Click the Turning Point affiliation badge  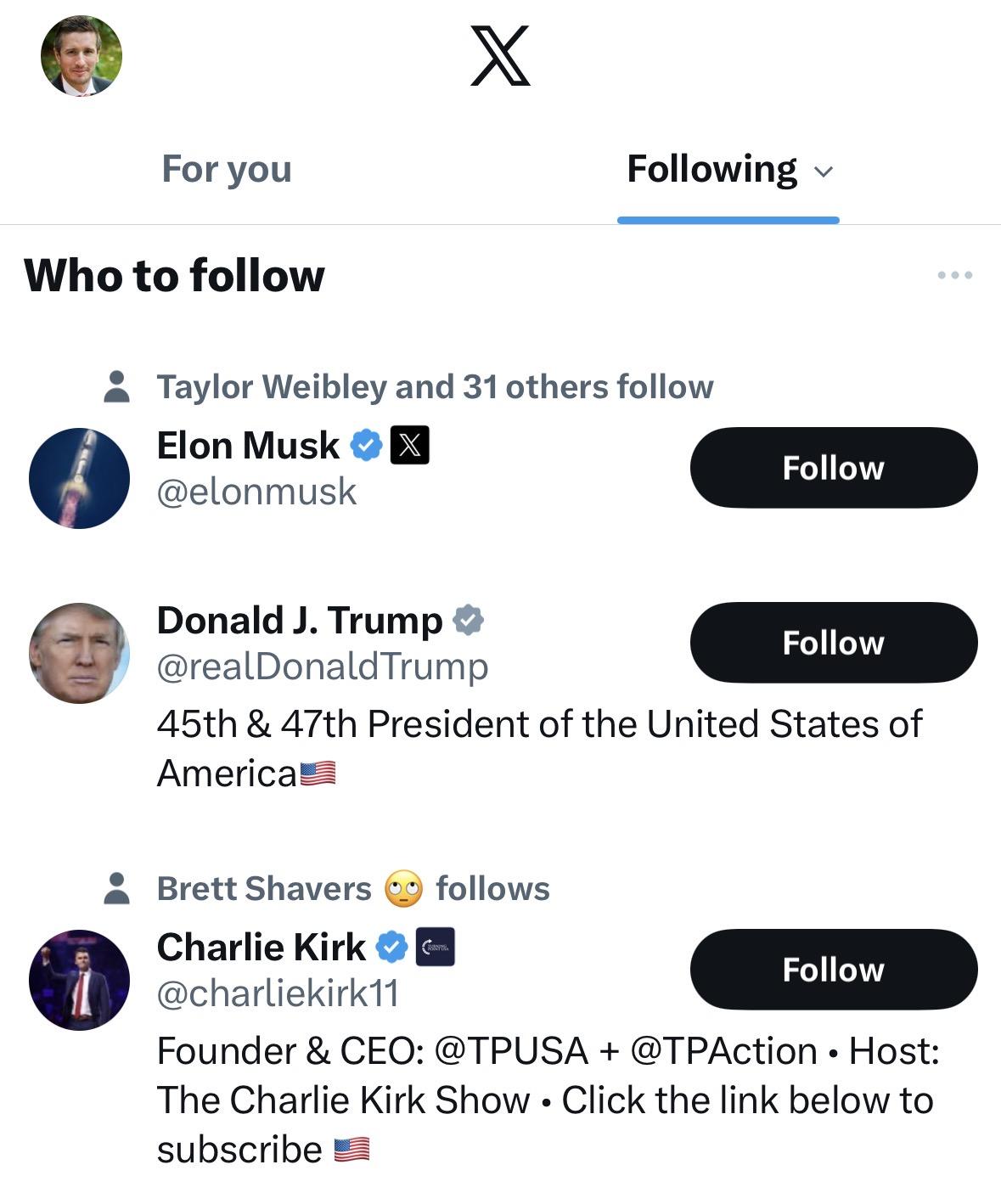436,947
